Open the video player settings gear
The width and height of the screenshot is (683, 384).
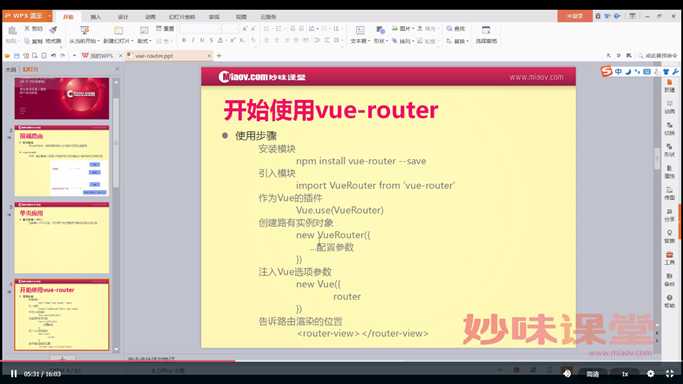(x=650, y=374)
